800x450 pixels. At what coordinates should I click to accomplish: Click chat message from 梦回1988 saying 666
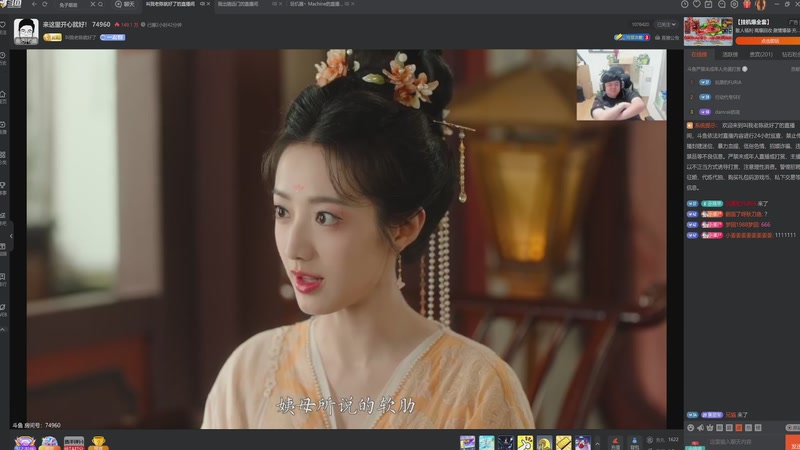(729, 224)
